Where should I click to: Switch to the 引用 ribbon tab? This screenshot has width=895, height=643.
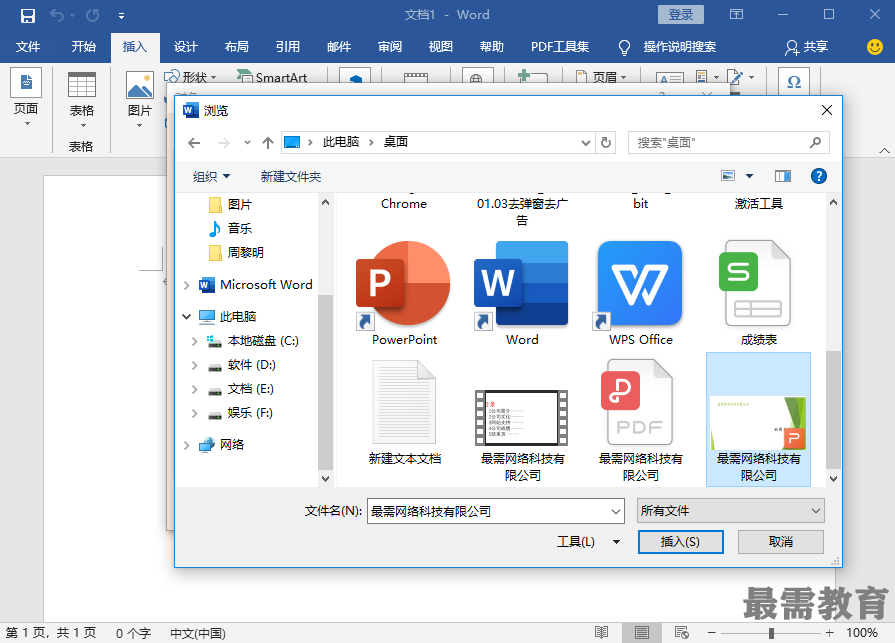[288, 47]
